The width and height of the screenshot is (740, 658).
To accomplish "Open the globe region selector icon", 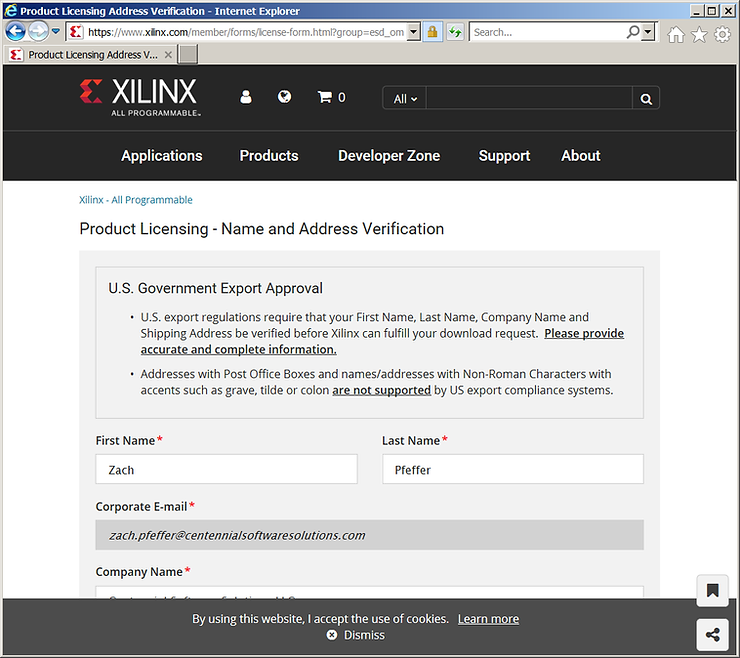I will [x=284, y=97].
